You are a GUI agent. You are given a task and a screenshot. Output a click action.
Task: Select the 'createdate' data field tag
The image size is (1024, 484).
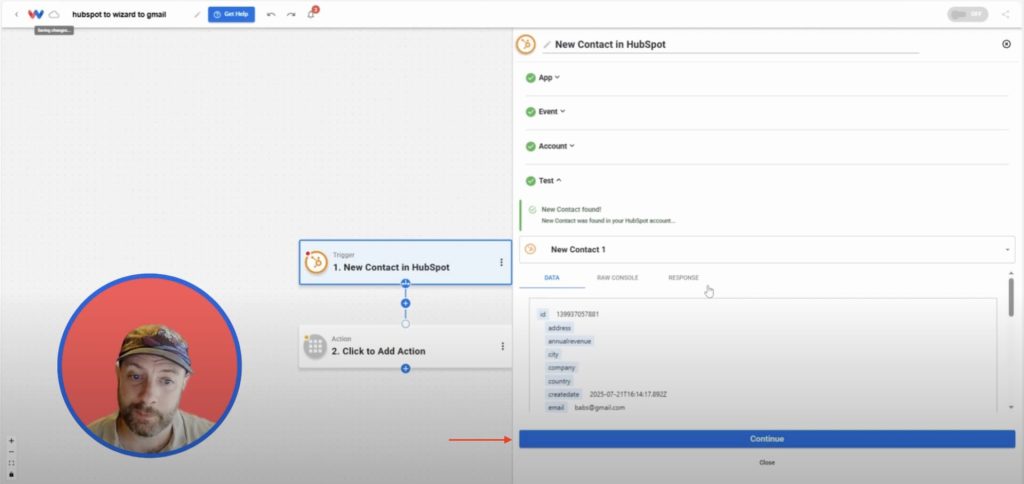pyautogui.click(x=564, y=395)
